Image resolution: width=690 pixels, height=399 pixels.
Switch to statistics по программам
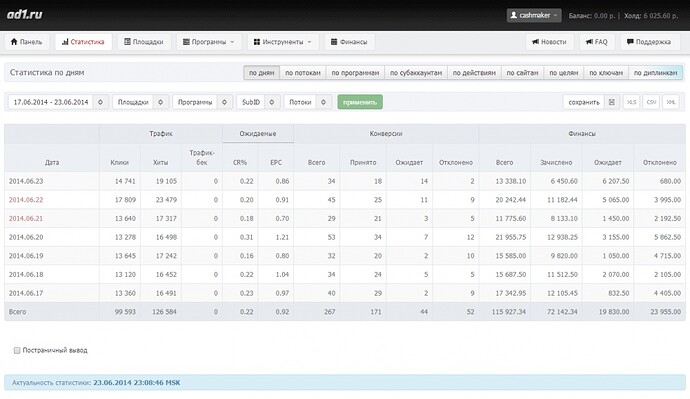click(x=355, y=73)
